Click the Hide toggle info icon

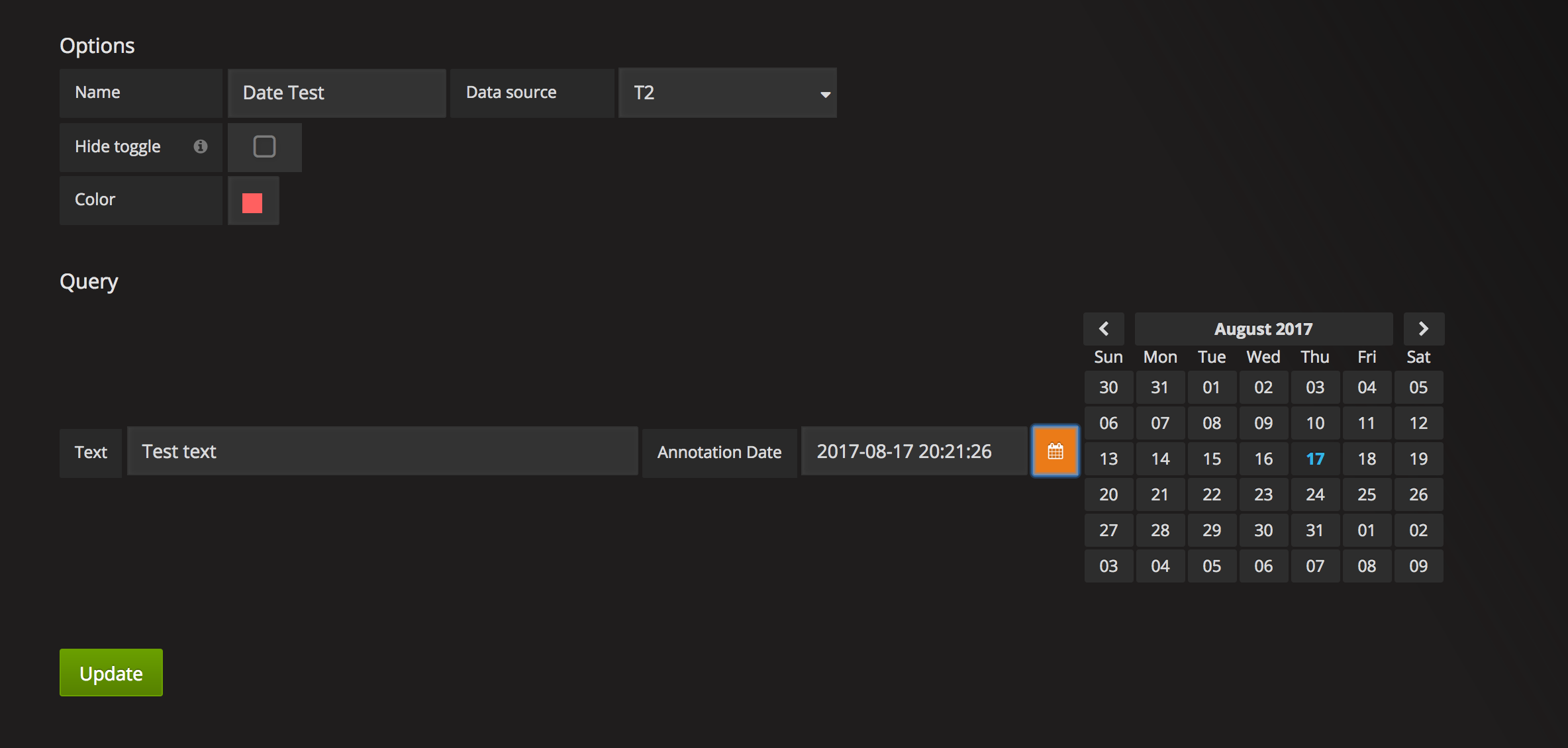(x=201, y=147)
